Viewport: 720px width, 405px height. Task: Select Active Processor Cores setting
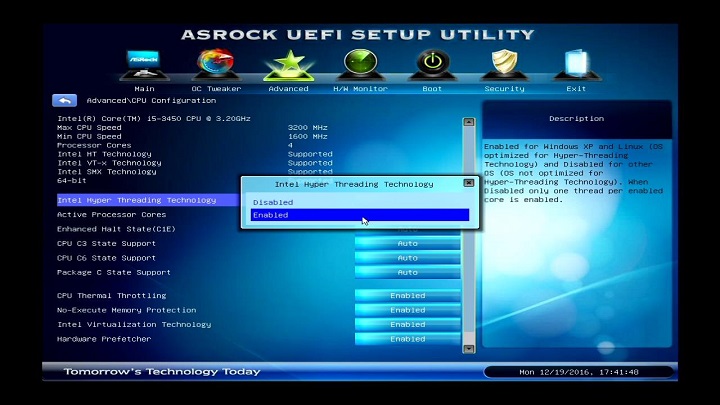tap(112, 215)
